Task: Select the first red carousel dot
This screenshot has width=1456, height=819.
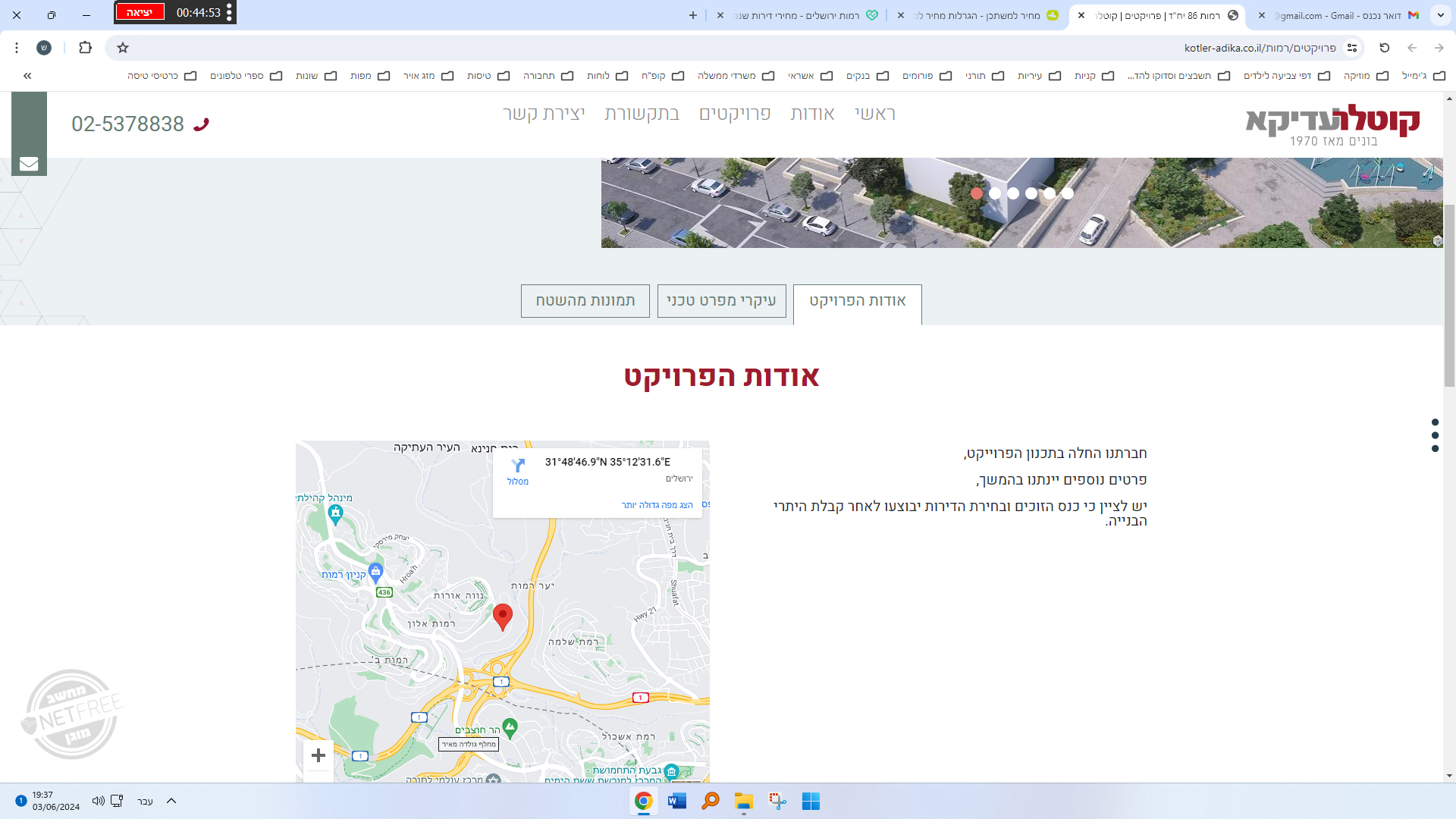Action: [x=977, y=193]
